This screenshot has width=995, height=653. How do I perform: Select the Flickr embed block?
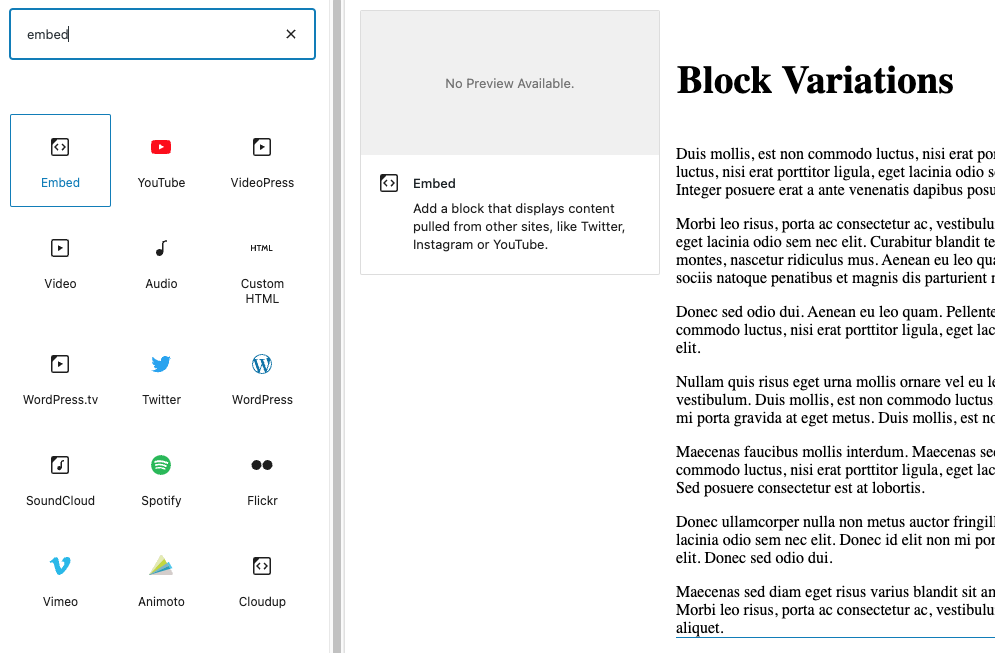pos(262,478)
